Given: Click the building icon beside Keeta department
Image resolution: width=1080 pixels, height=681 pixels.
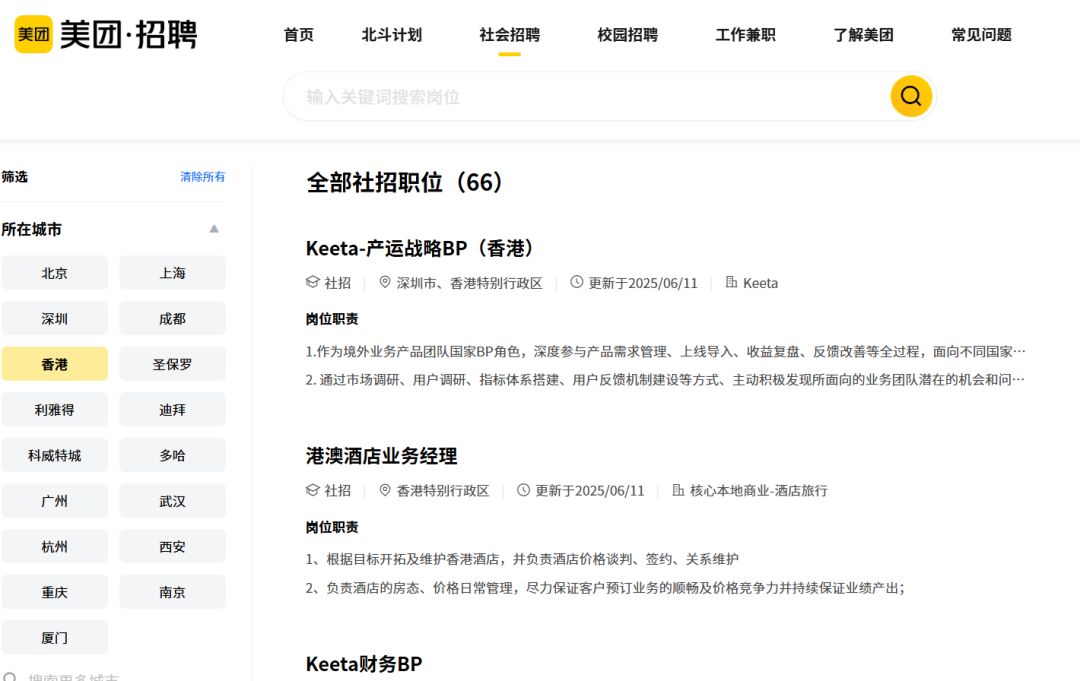Looking at the screenshot, I should coord(731,282).
